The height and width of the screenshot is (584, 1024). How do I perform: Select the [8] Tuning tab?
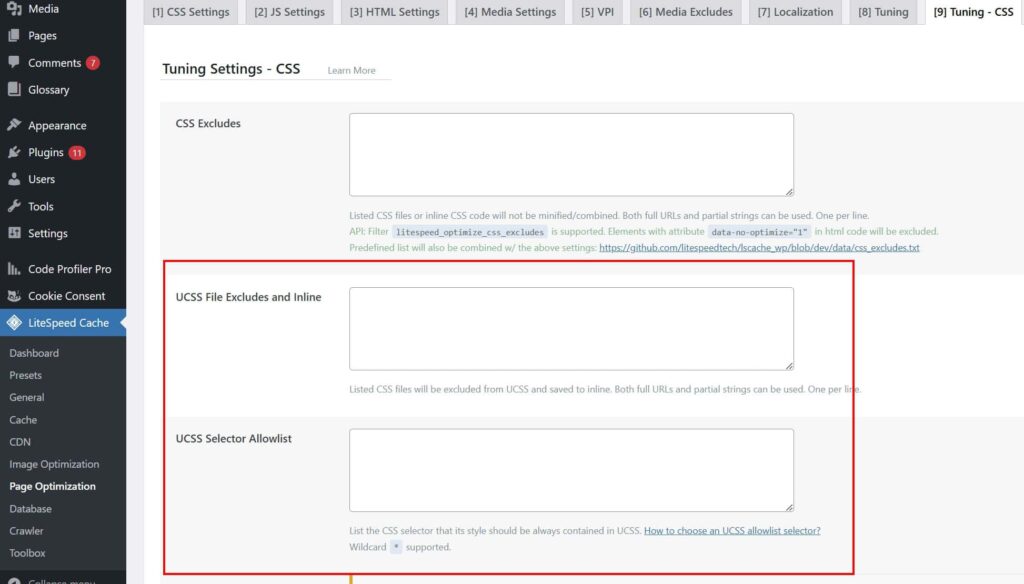click(x=883, y=12)
